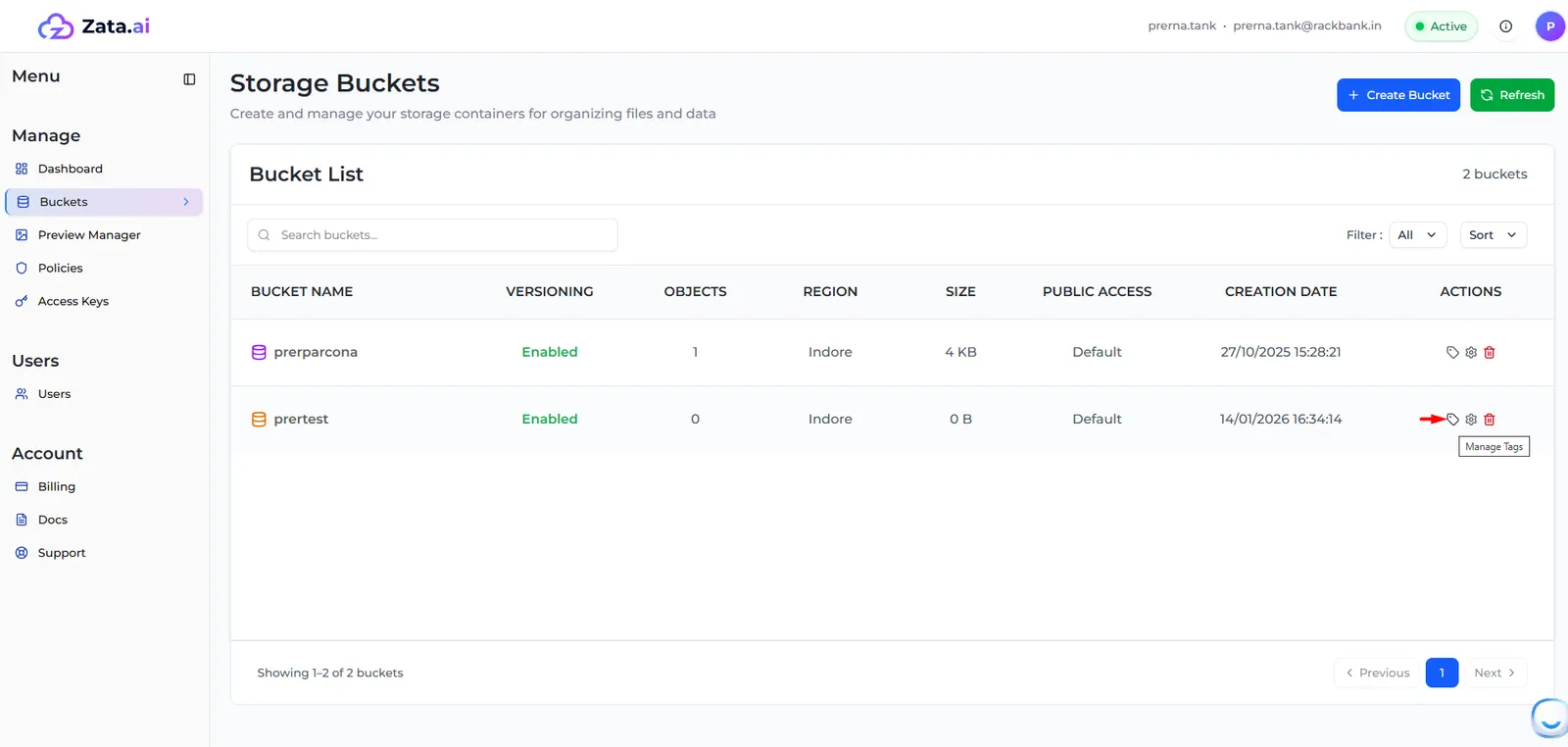This screenshot has width=1568, height=747.
Task: Click the CREATION DATE column header
Action: pyautogui.click(x=1281, y=292)
